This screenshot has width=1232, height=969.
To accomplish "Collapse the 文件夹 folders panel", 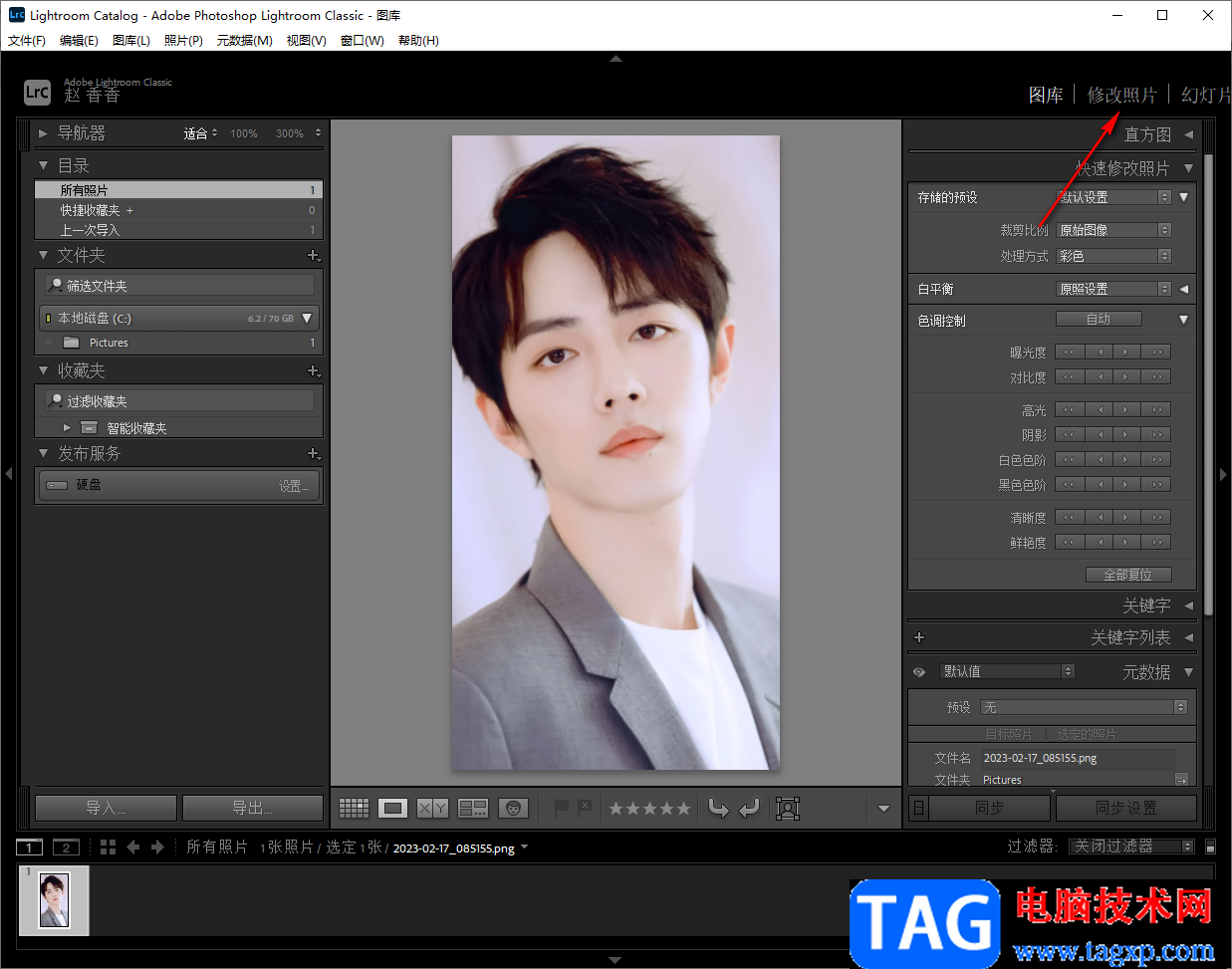I will 43,256.
